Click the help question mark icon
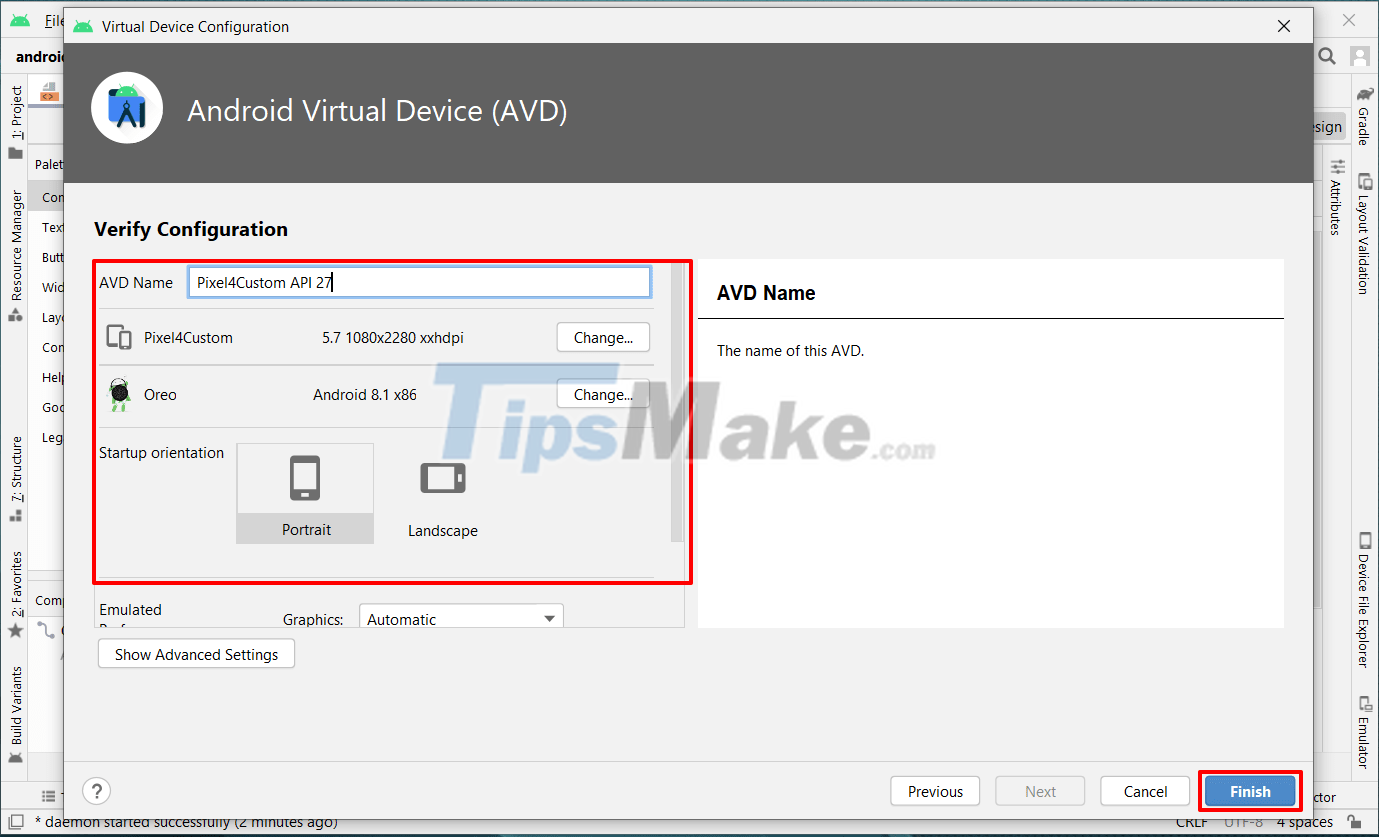This screenshot has width=1379, height=837. pos(96,790)
